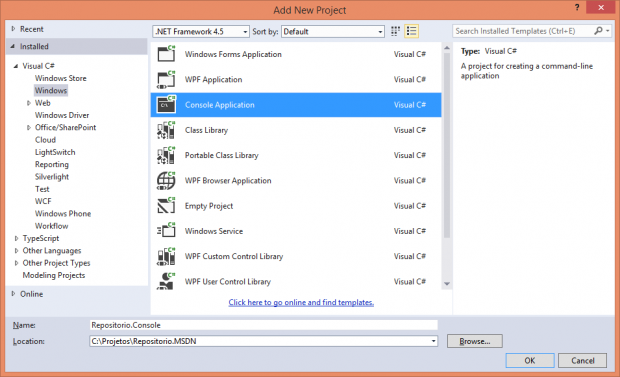
Task: Click the Name input field
Action: point(263,325)
